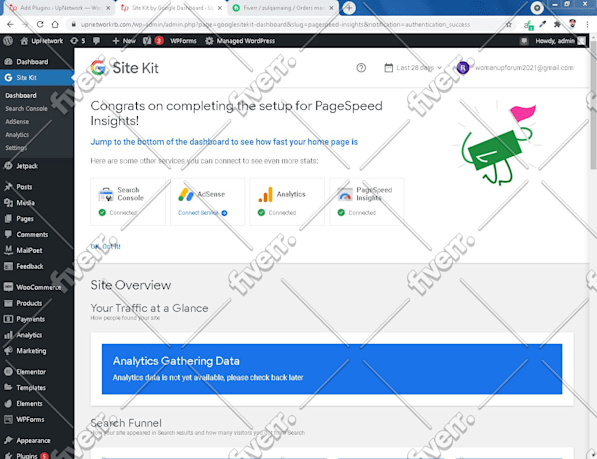Open Search Console submenu item
Viewport: 597px width, 459px height.
coord(26,108)
